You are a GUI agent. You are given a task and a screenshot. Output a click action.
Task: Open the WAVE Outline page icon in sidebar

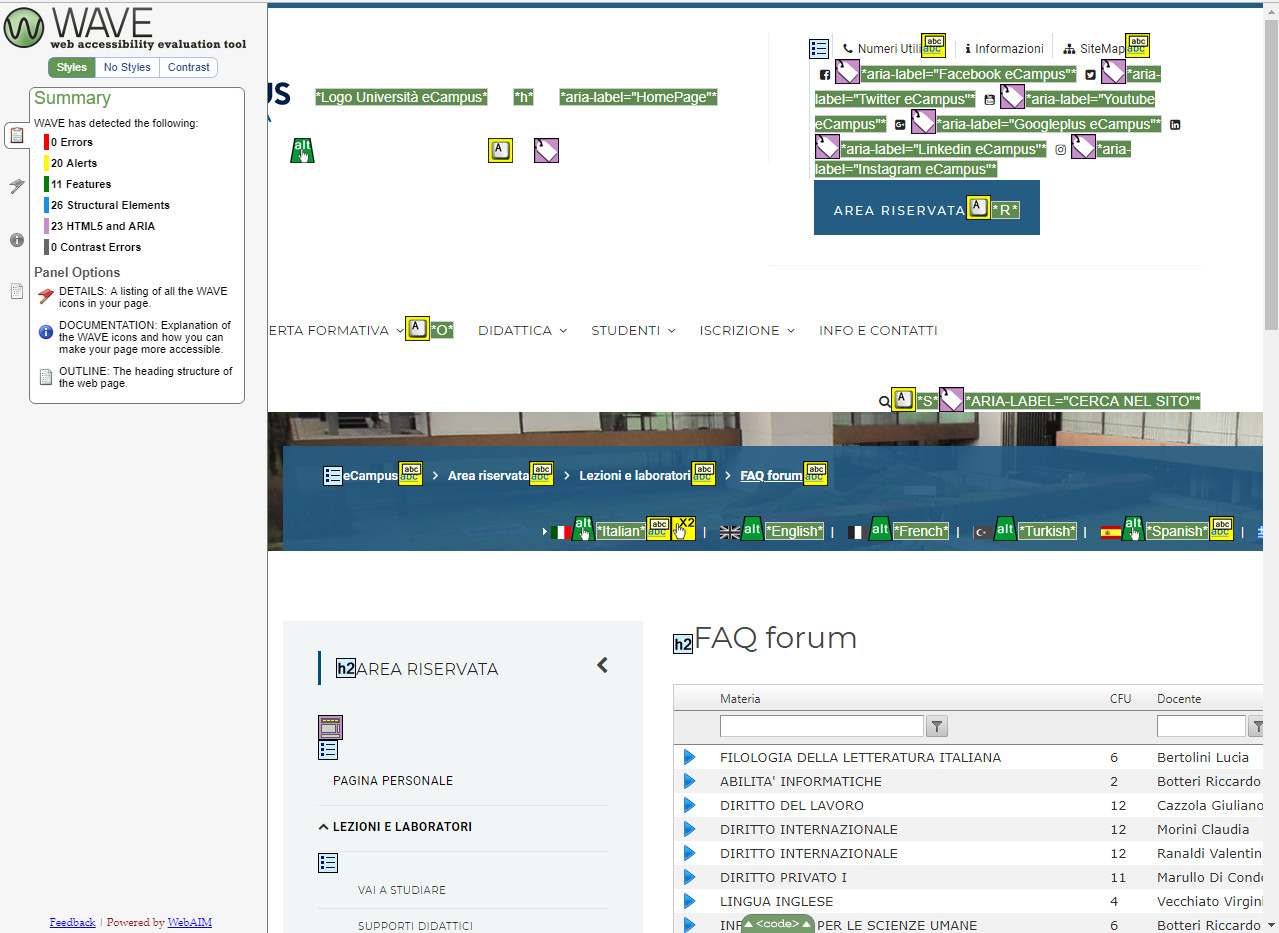coord(17,291)
